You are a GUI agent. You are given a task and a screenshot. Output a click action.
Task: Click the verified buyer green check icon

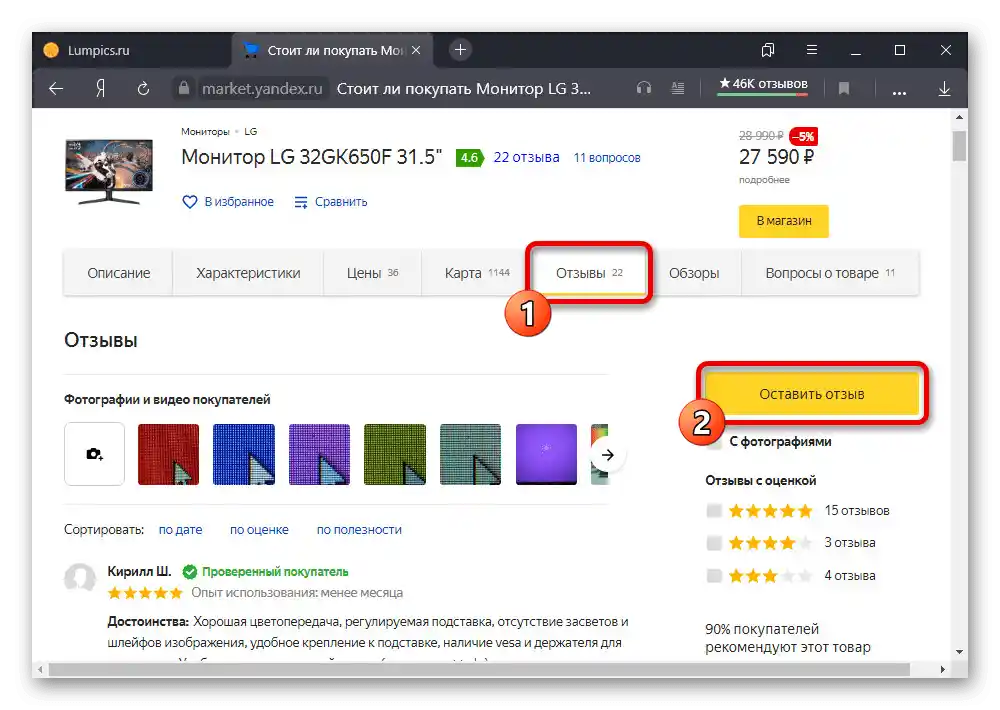189,572
